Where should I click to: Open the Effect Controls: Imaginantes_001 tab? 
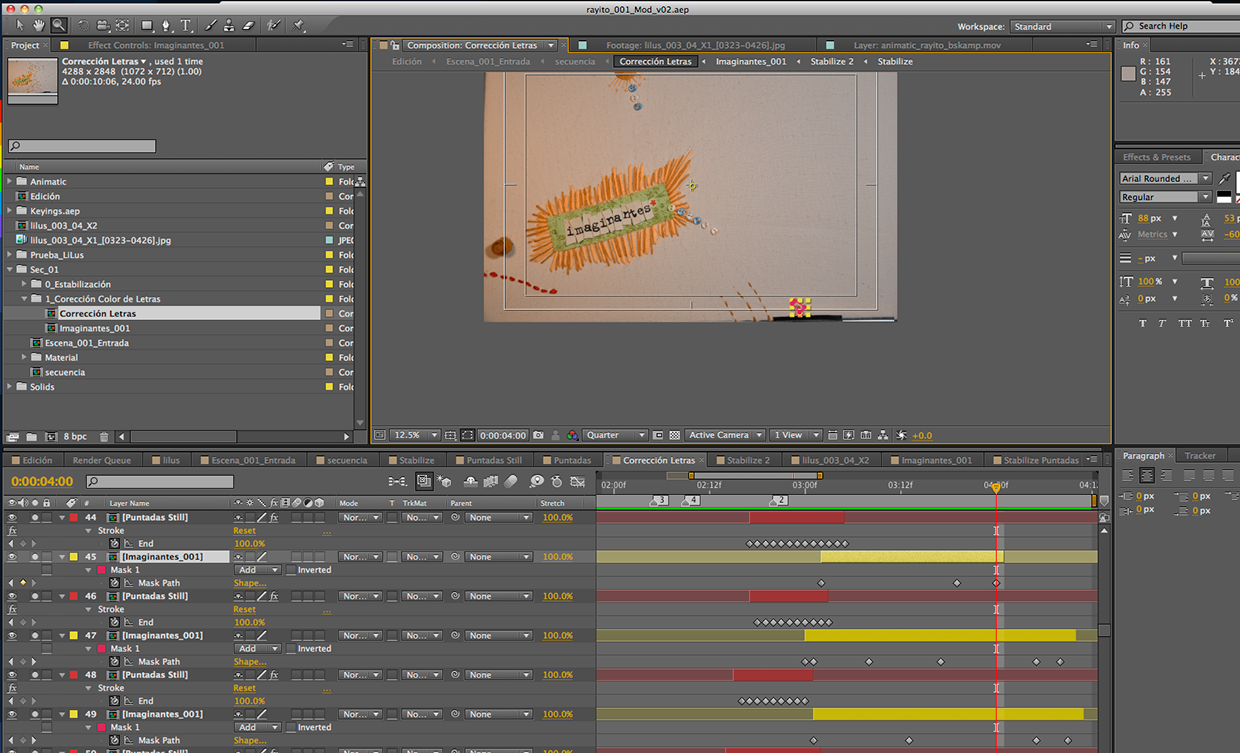click(x=155, y=45)
